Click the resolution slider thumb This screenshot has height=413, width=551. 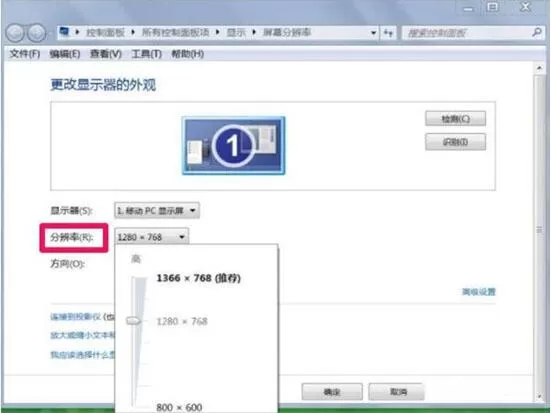point(134,321)
